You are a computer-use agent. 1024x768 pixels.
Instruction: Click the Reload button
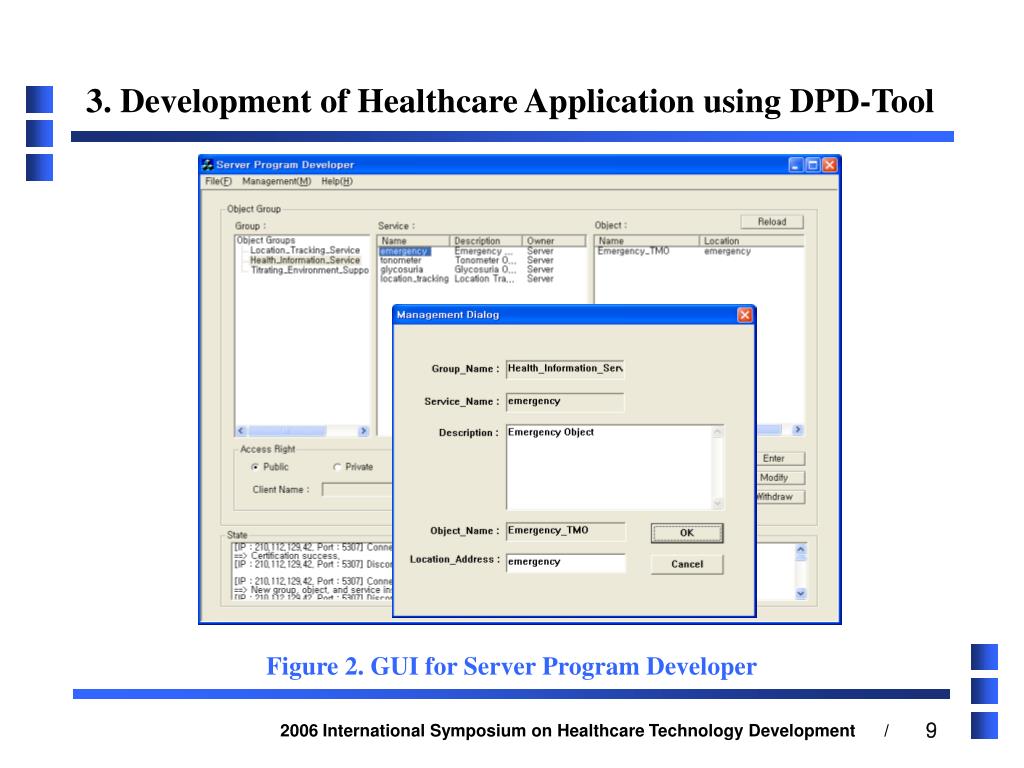771,222
